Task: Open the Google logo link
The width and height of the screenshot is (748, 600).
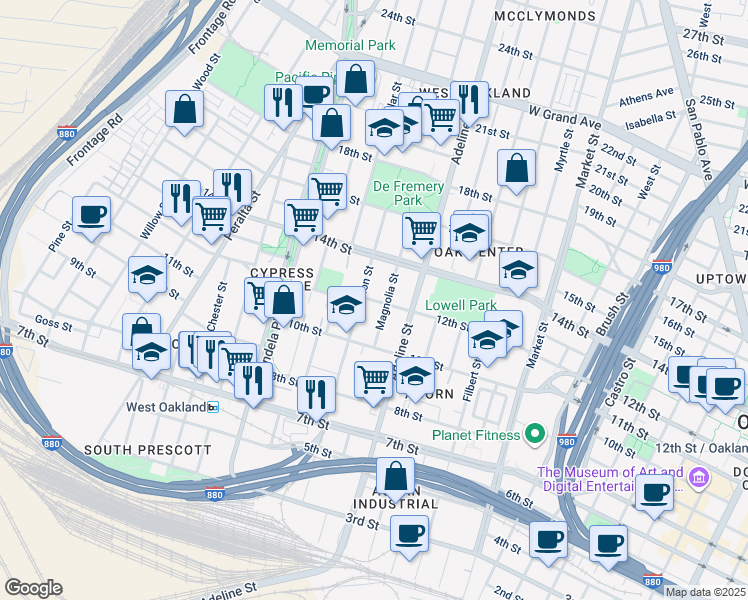Action: coord(33,587)
